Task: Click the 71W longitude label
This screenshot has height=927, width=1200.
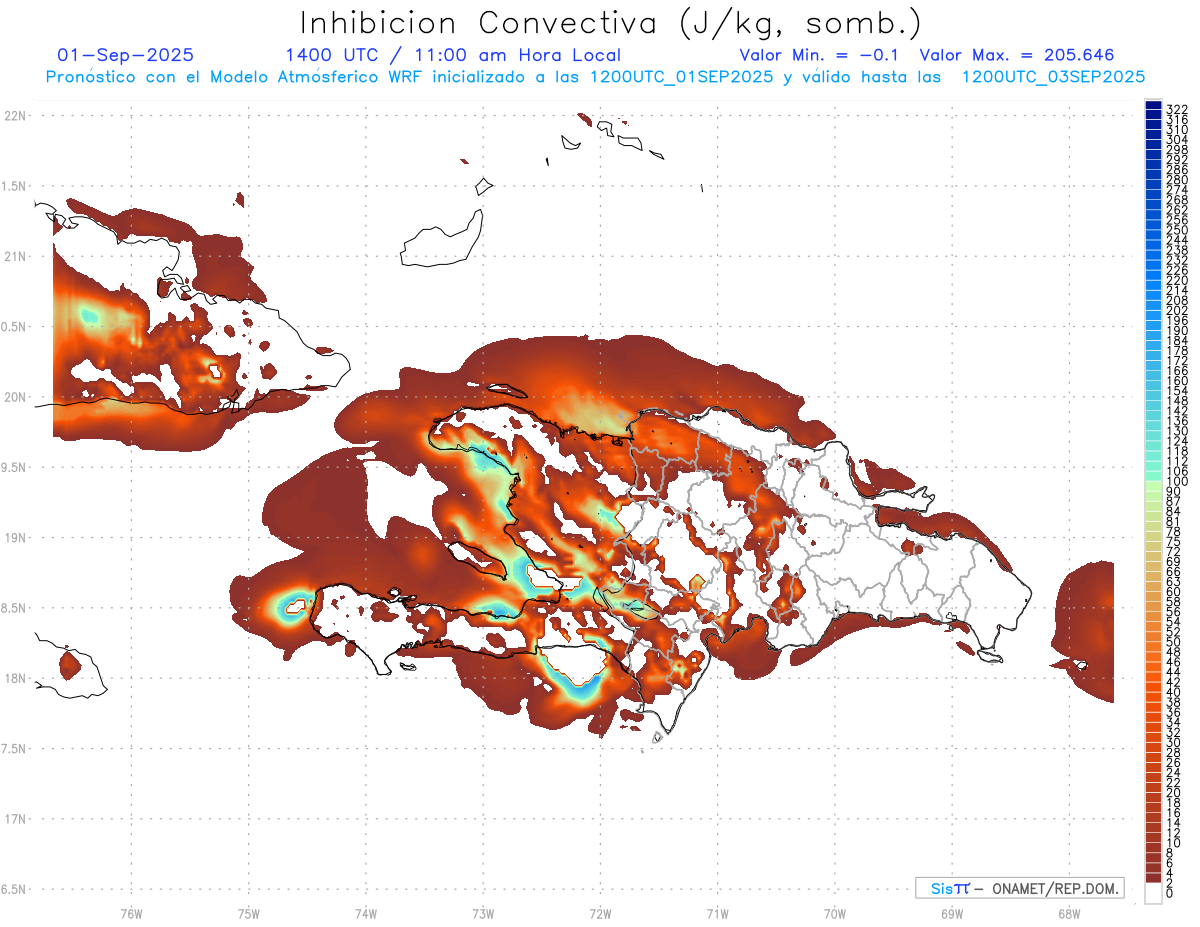Action: click(x=717, y=913)
